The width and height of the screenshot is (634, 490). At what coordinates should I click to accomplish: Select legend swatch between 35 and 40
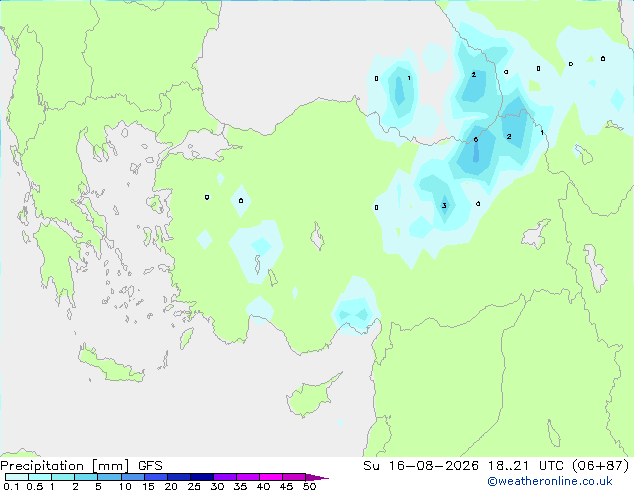[247, 477]
